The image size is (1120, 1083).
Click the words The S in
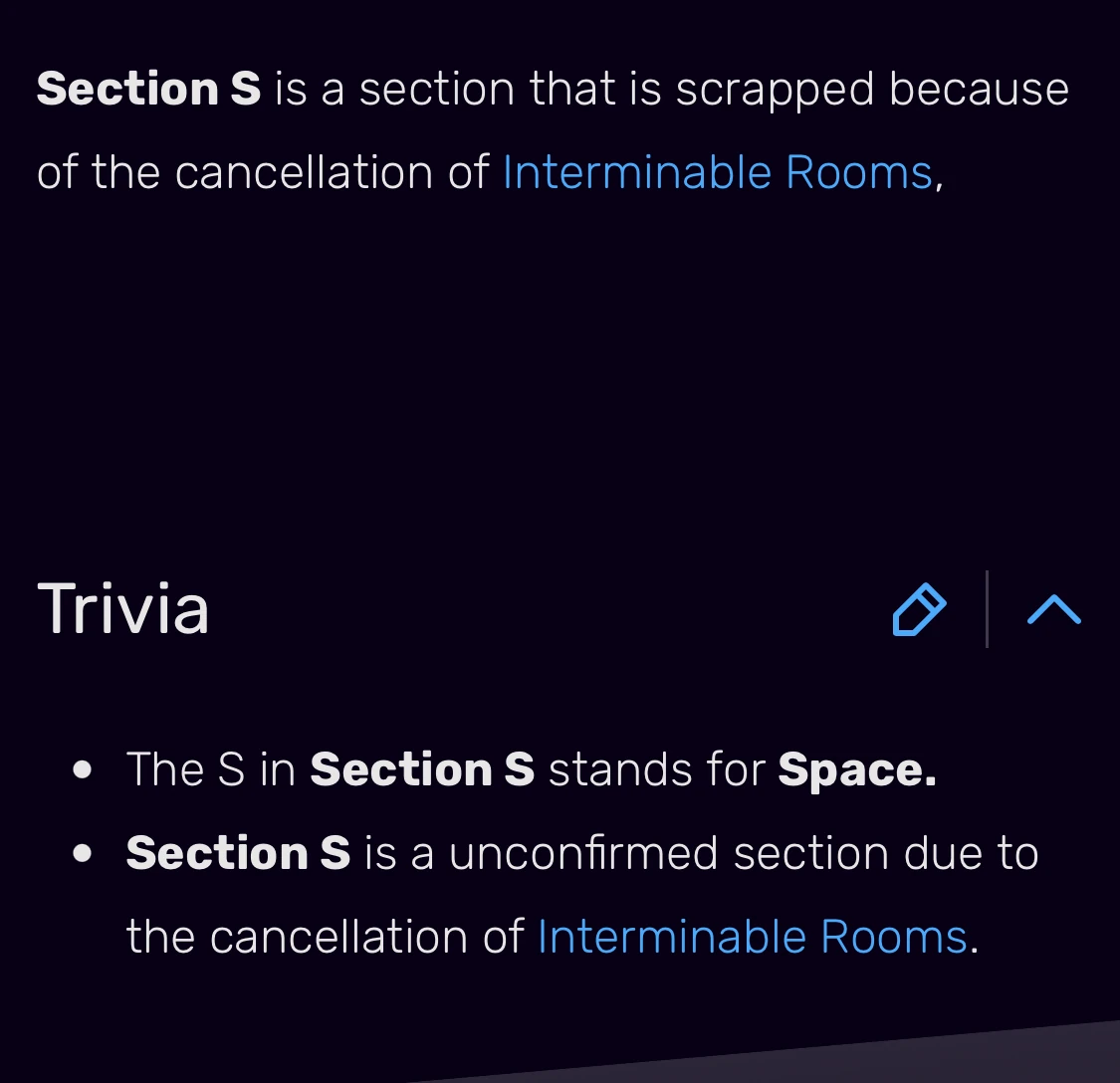tap(211, 769)
